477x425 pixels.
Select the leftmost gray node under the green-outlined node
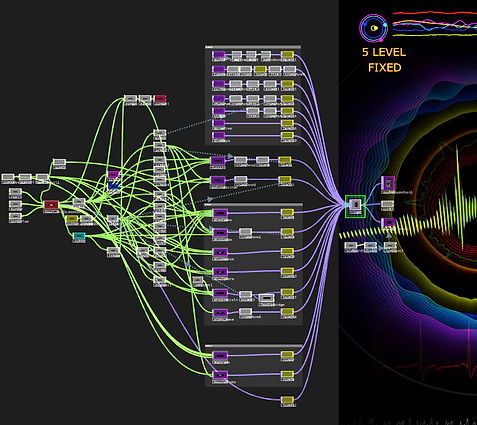[x=350, y=246]
